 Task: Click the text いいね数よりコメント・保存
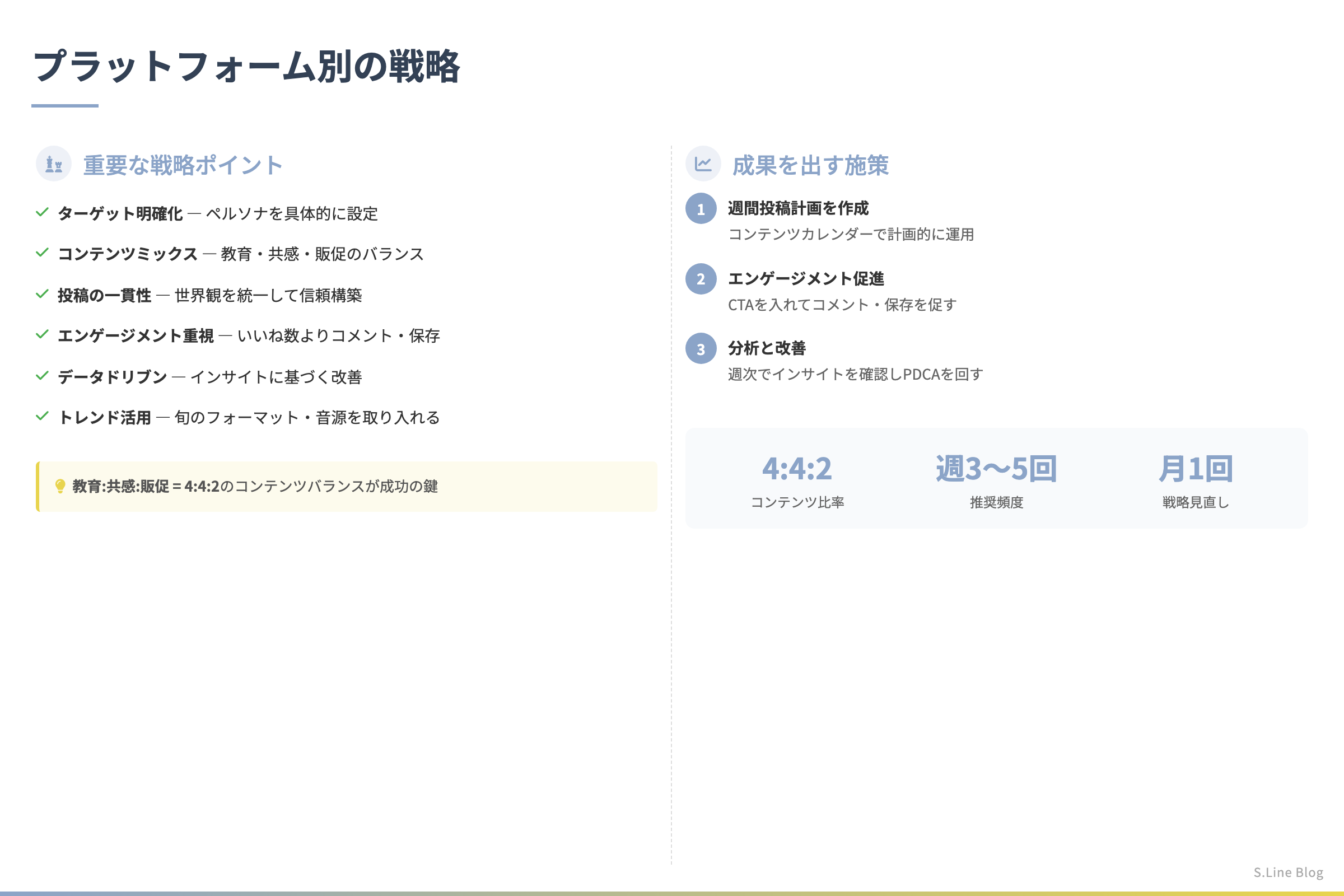339,335
